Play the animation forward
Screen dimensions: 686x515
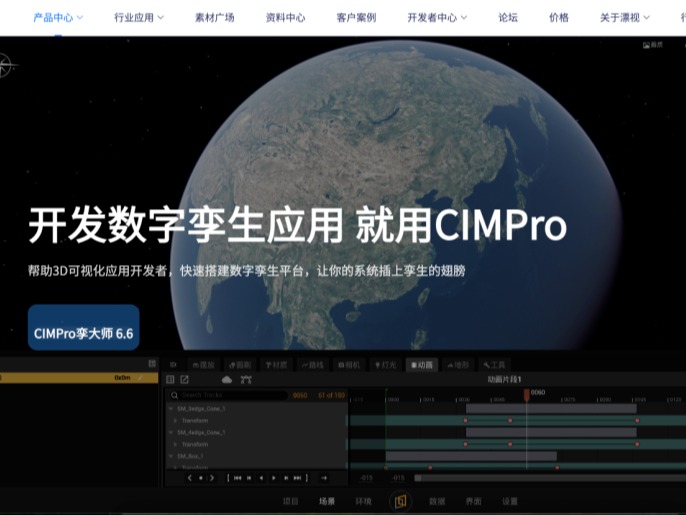coord(273,478)
